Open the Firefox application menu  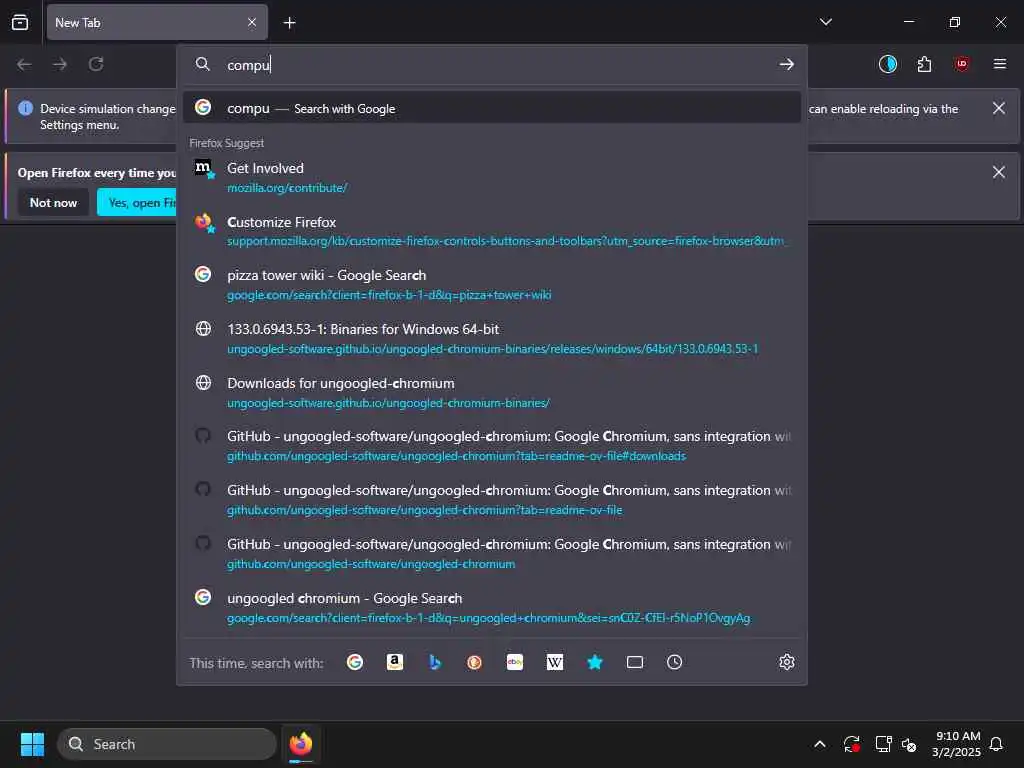[1000, 64]
